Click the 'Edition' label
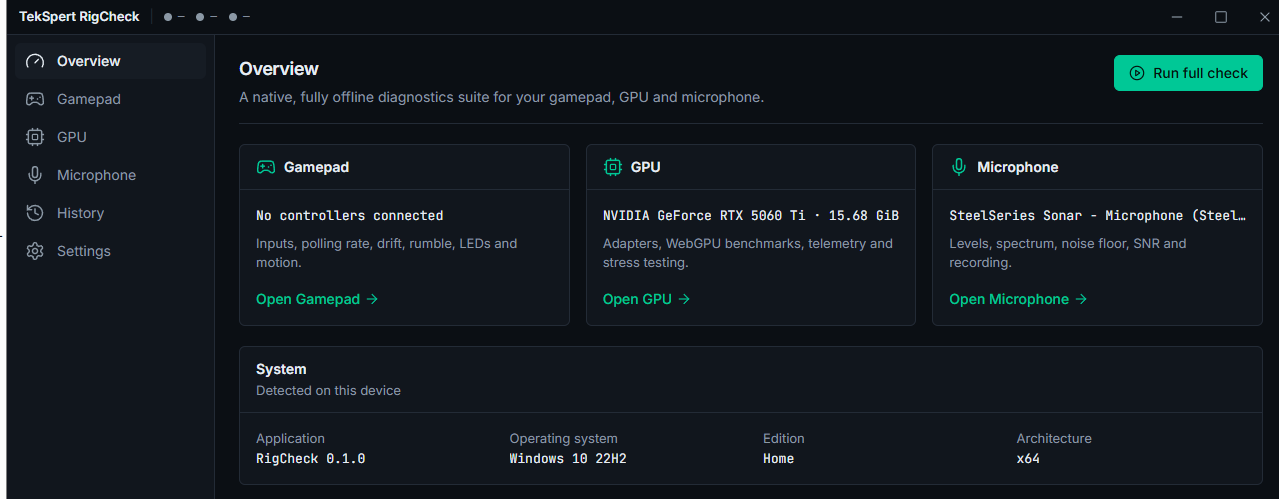 (784, 438)
